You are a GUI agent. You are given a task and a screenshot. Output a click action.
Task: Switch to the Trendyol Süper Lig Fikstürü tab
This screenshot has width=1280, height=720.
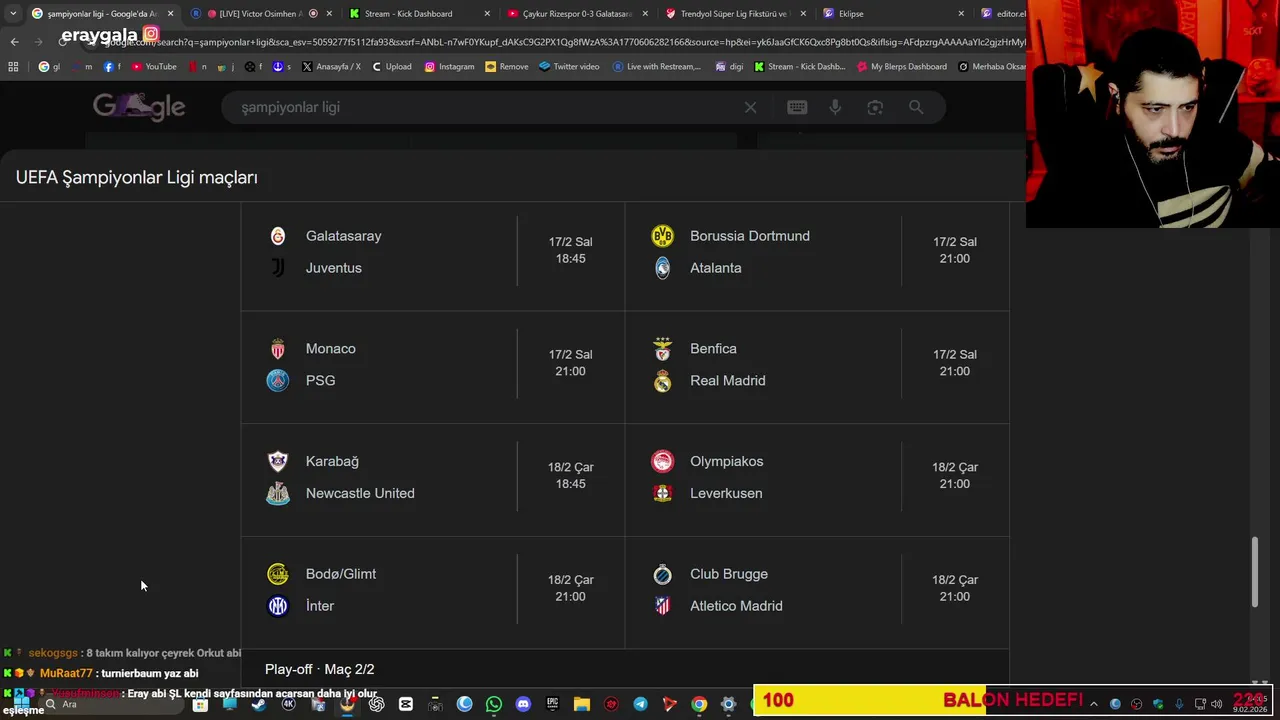[x=734, y=14]
